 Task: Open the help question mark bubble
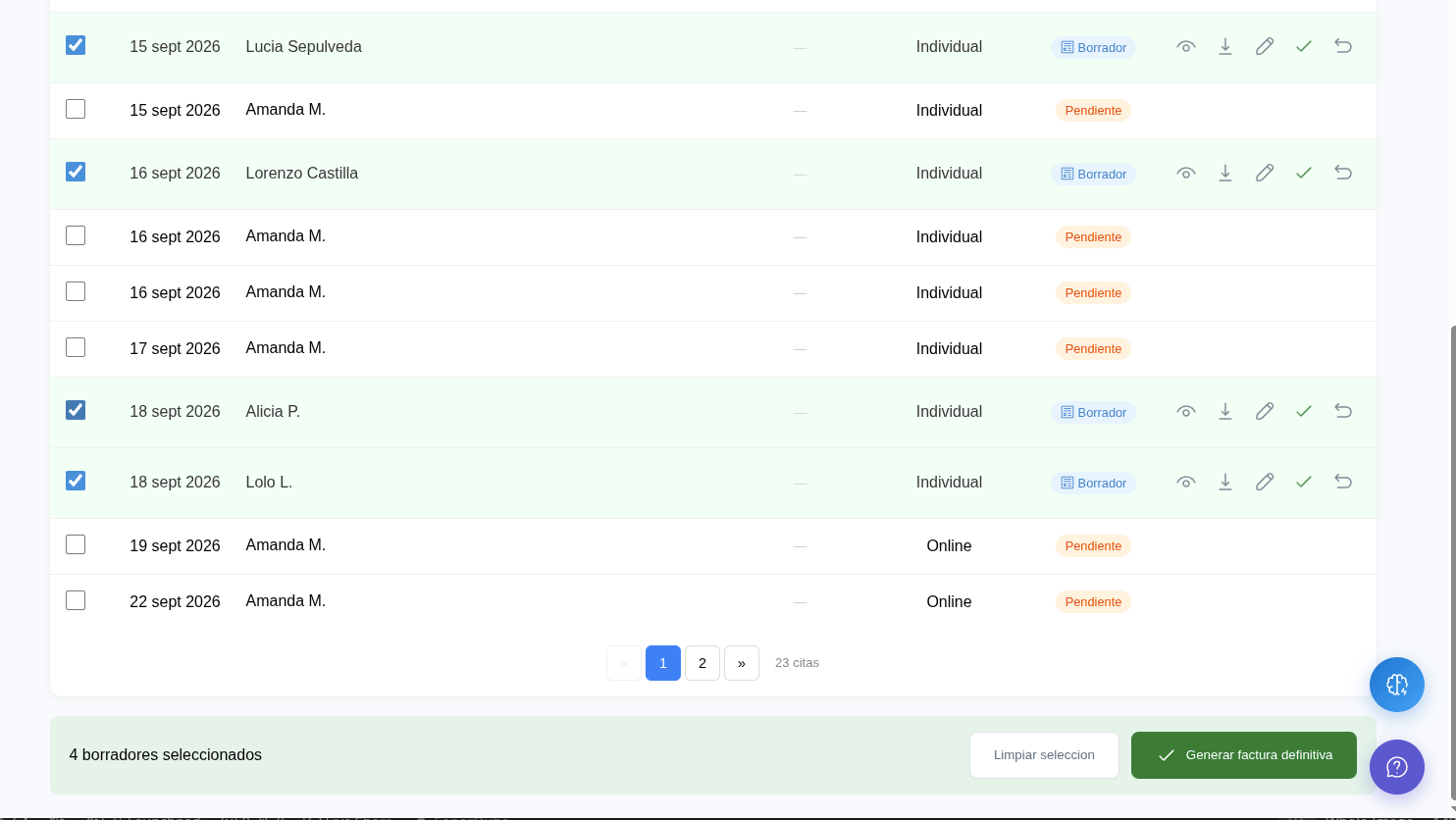coord(1397,767)
